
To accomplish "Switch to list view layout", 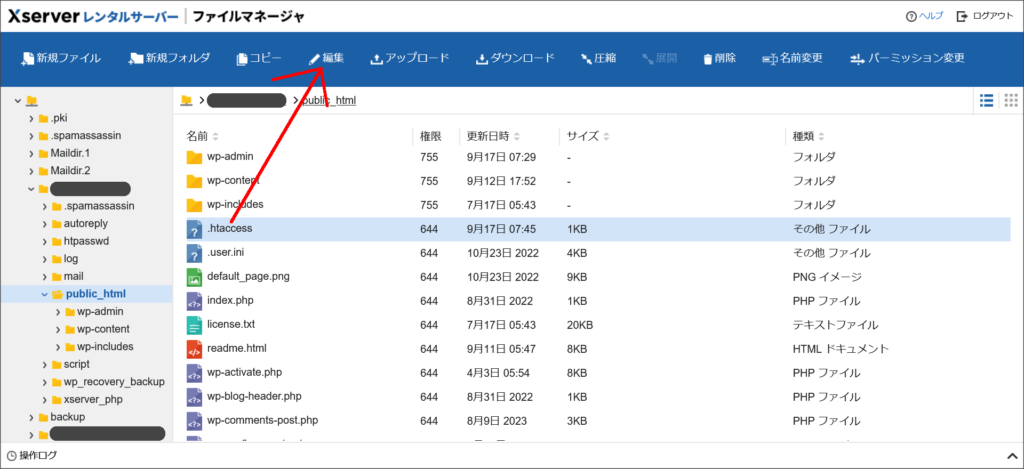I will (x=986, y=100).
